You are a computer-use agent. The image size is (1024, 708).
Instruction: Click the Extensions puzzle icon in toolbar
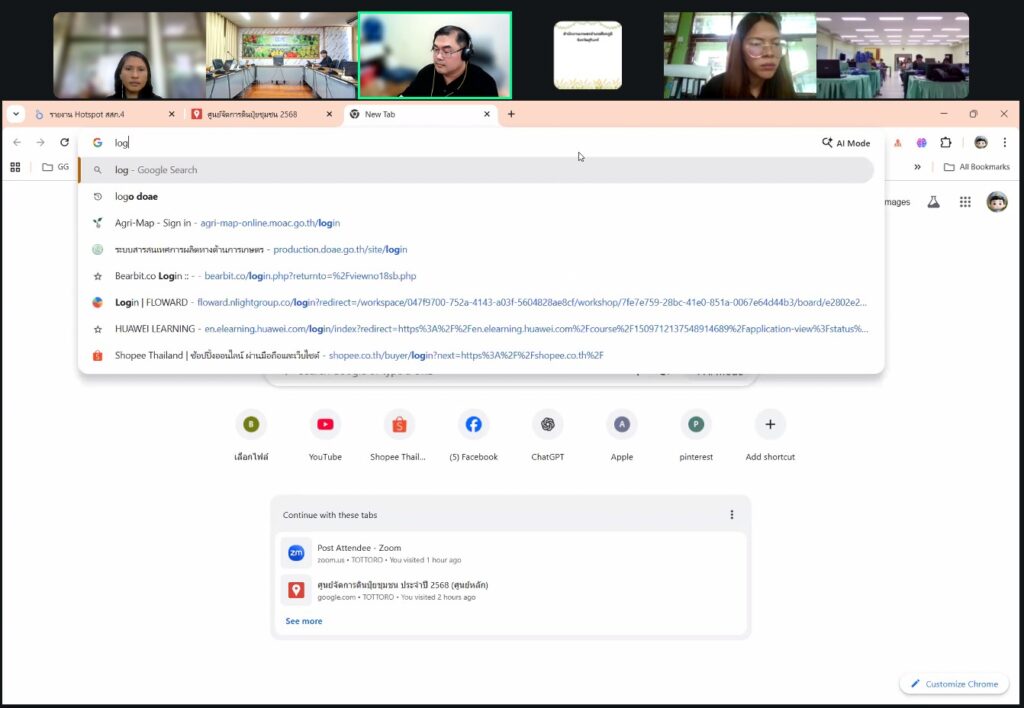[946, 143]
